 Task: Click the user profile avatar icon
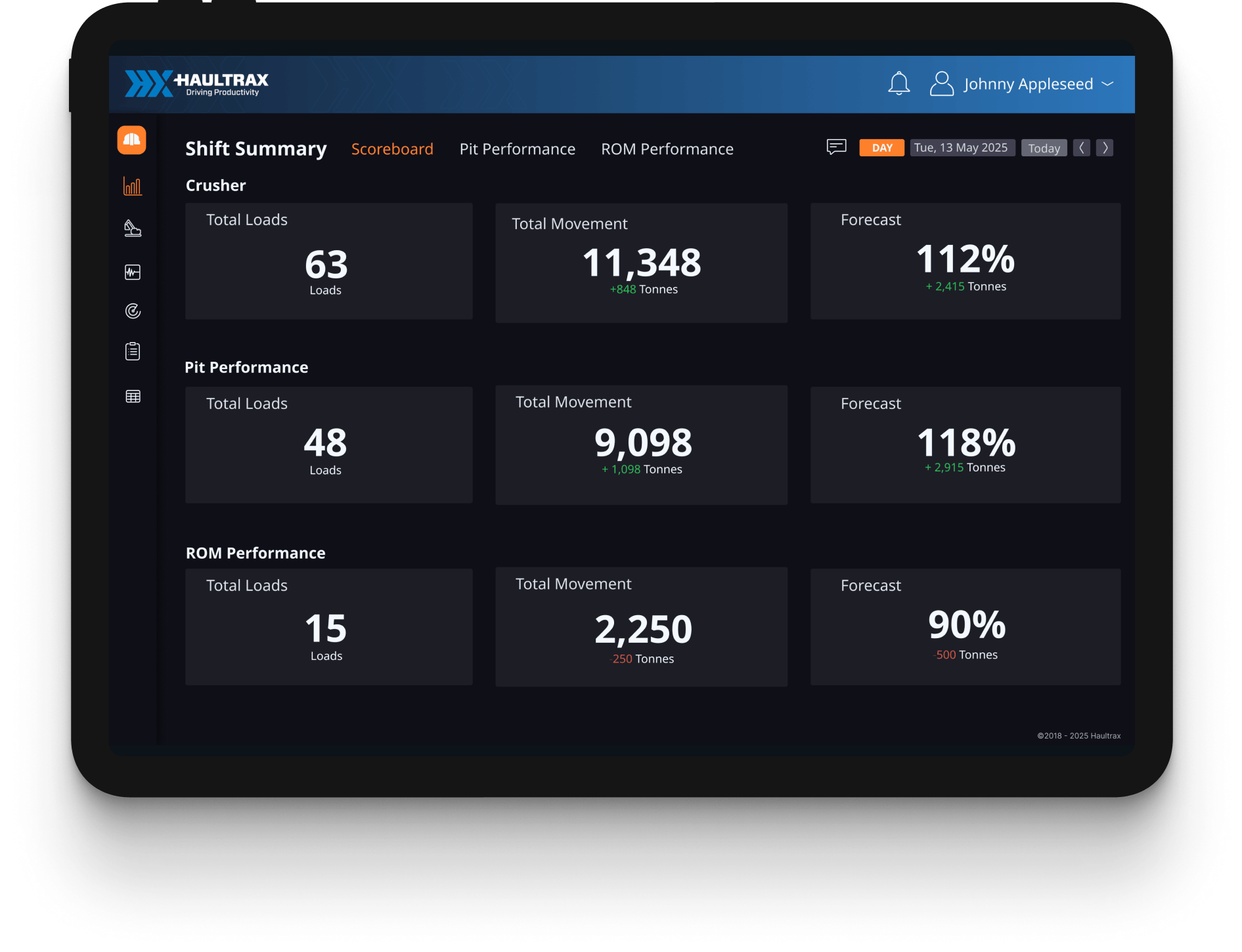(x=941, y=84)
